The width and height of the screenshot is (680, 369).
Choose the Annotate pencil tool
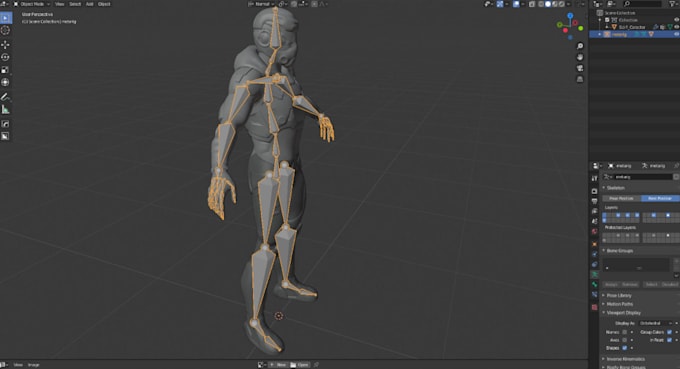5,97
